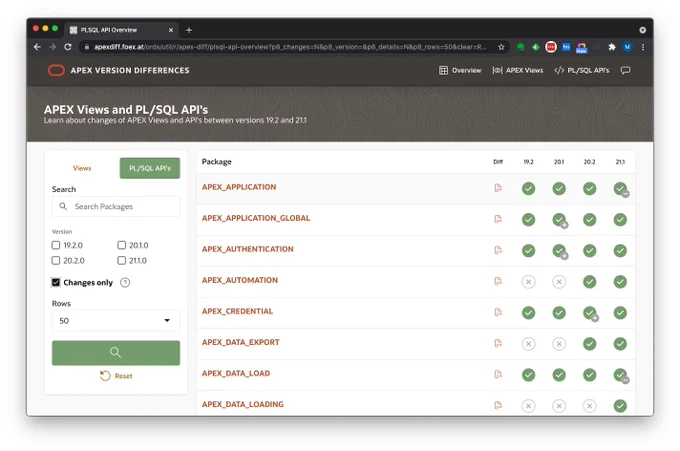Open diff icon for APEX_APPLICATION
Viewport: 680px width, 451px height.
click(498, 188)
